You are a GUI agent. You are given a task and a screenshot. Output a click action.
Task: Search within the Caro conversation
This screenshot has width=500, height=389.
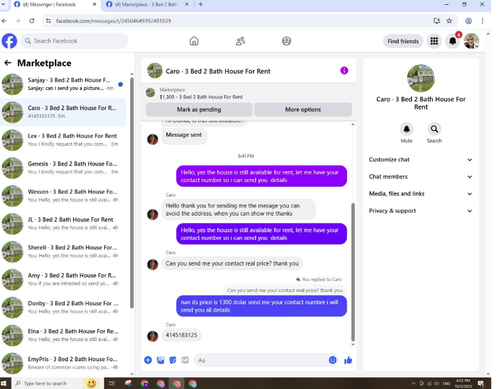click(434, 129)
